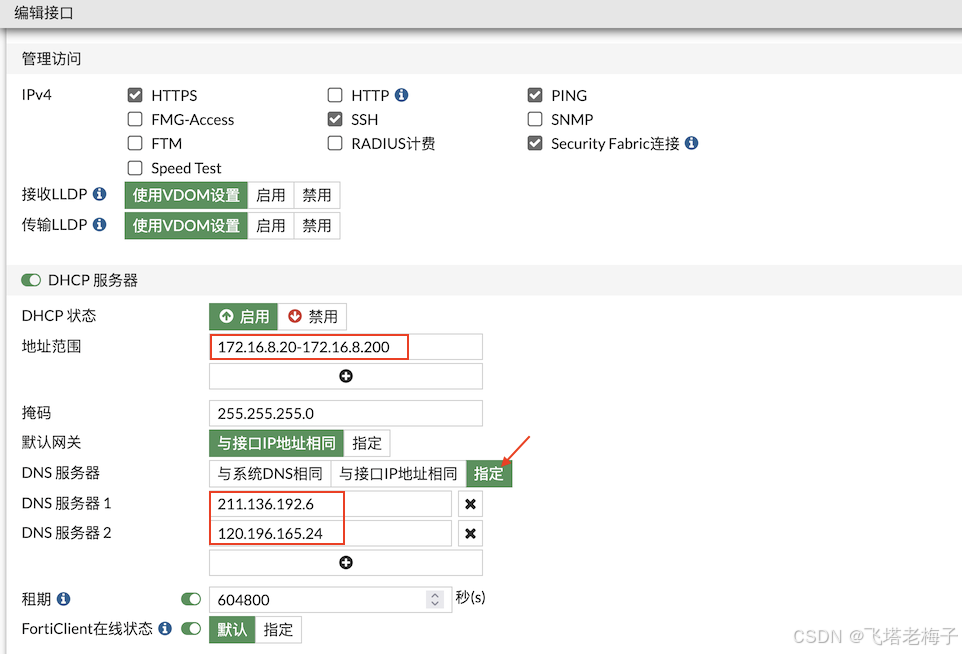Uncheck Security Fabric连接 checkbox

click(535, 143)
